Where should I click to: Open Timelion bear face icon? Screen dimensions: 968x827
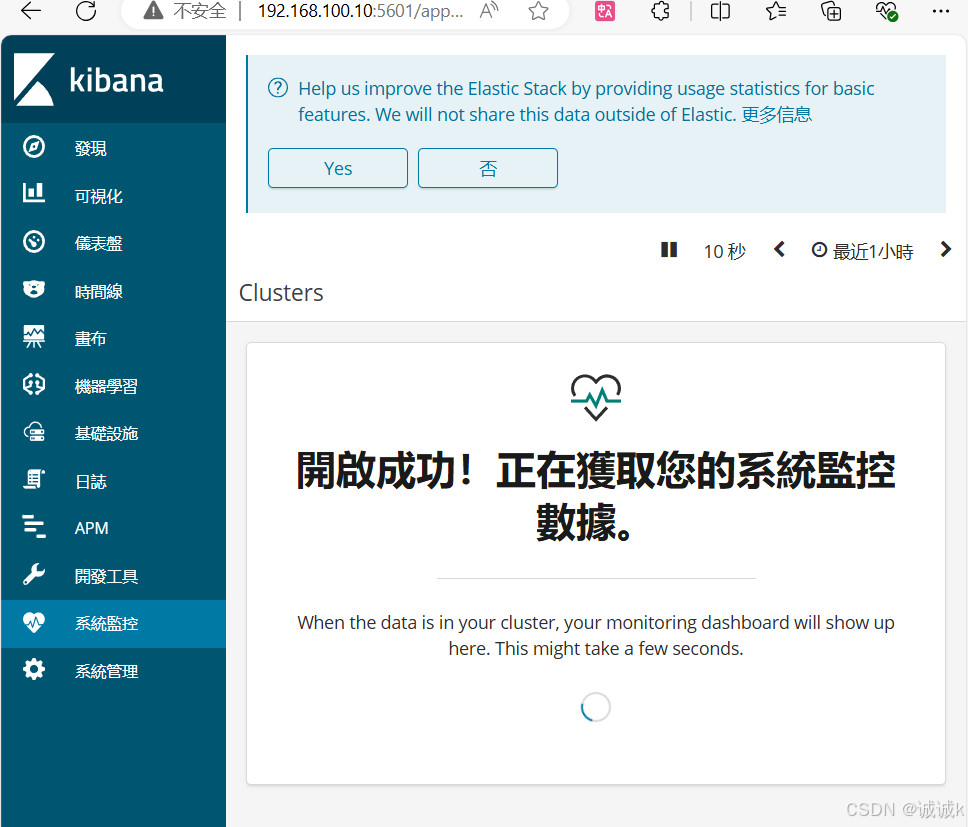[34, 289]
